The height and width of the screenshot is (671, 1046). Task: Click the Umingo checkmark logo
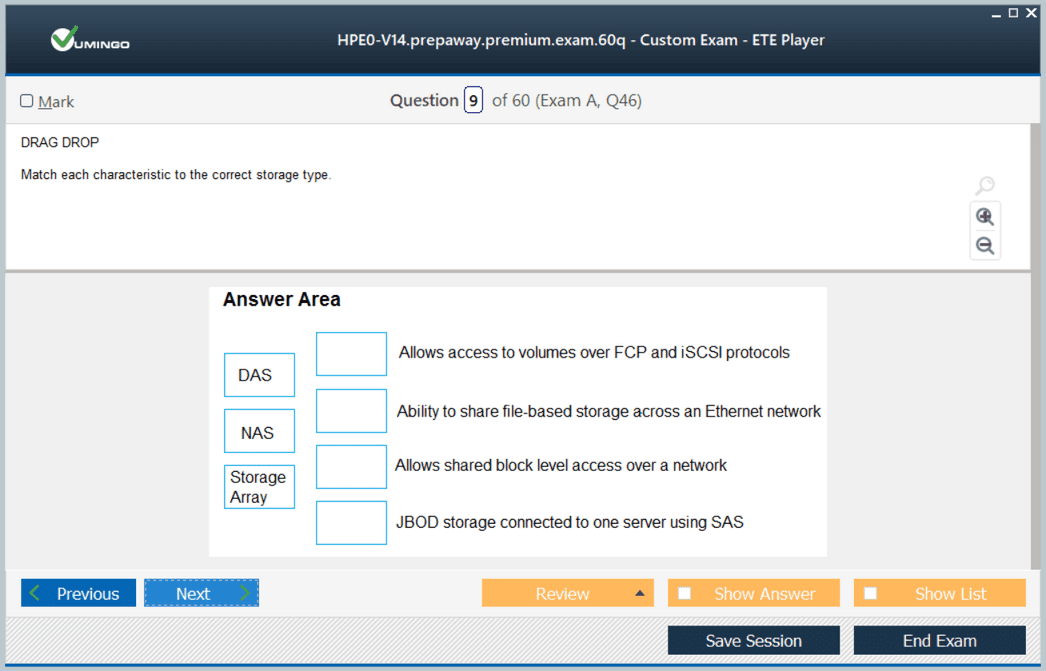[x=90, y=39]
